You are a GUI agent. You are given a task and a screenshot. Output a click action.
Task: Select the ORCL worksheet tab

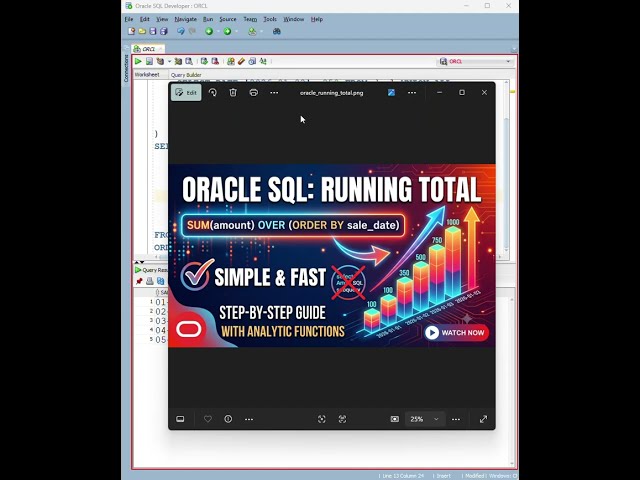point(148,49)
